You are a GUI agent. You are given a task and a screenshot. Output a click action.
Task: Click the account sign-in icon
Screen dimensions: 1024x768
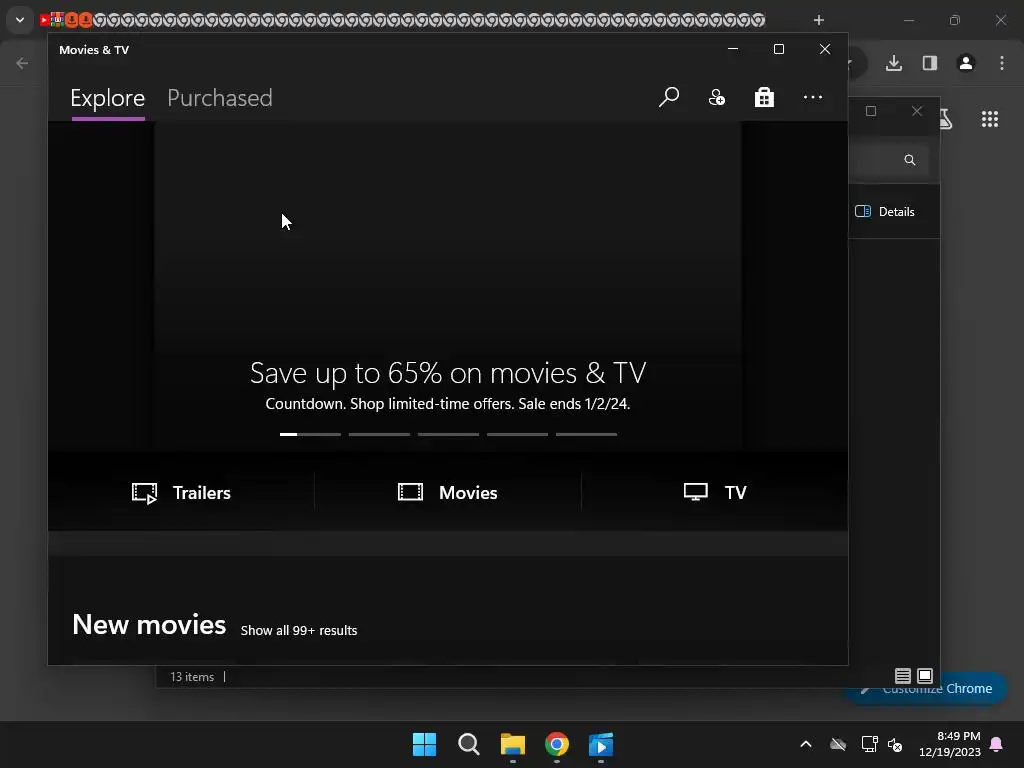(716, 97)
